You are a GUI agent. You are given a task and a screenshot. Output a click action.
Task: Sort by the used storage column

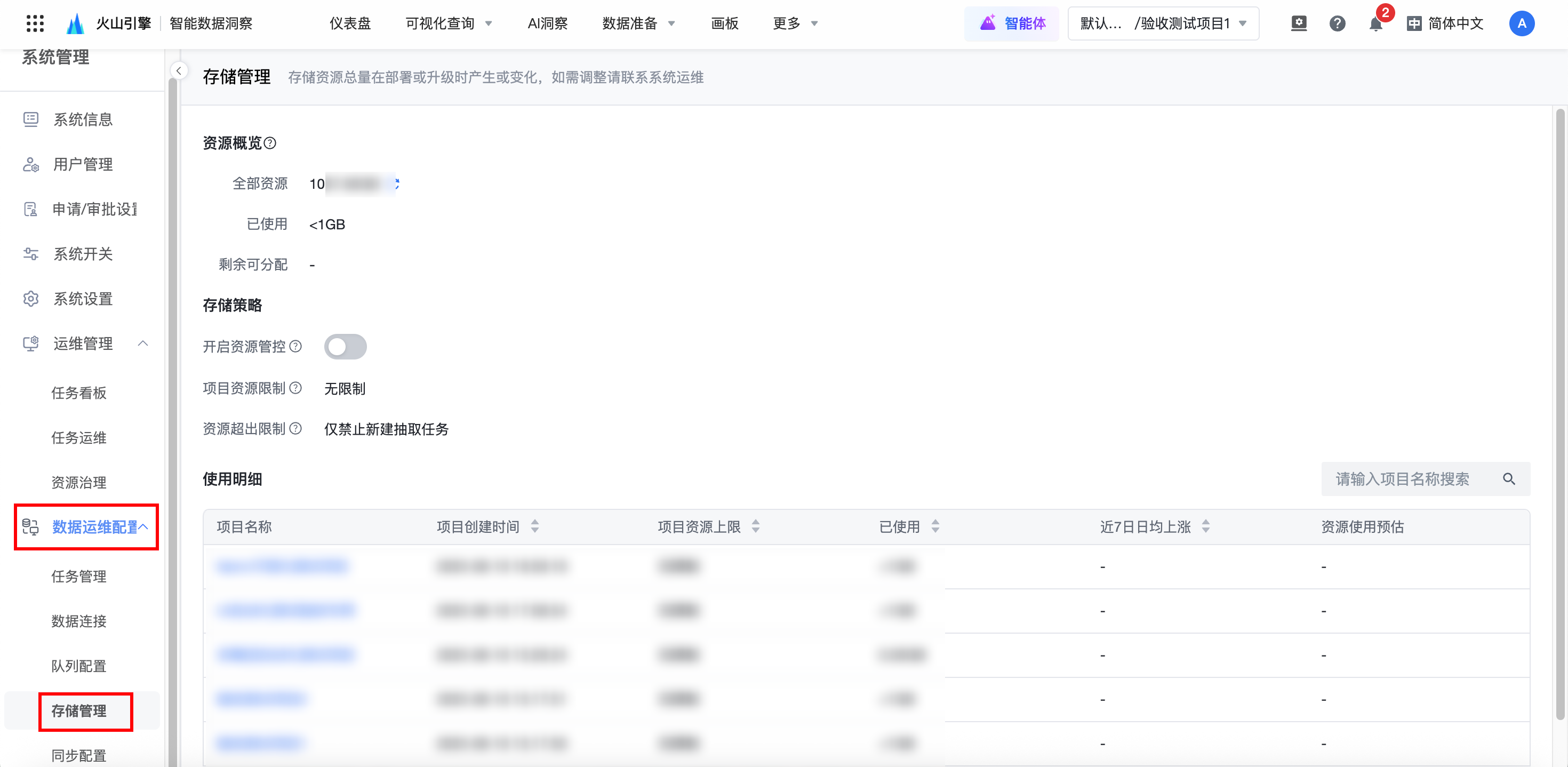click(935, 526)
